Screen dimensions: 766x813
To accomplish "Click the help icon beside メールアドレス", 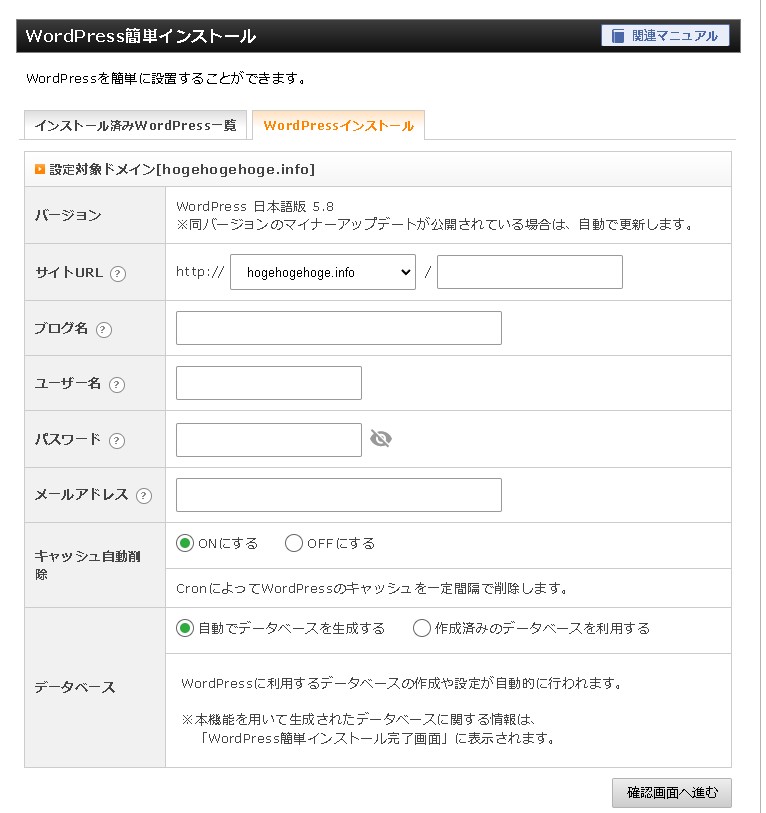I will click(144, 496).
